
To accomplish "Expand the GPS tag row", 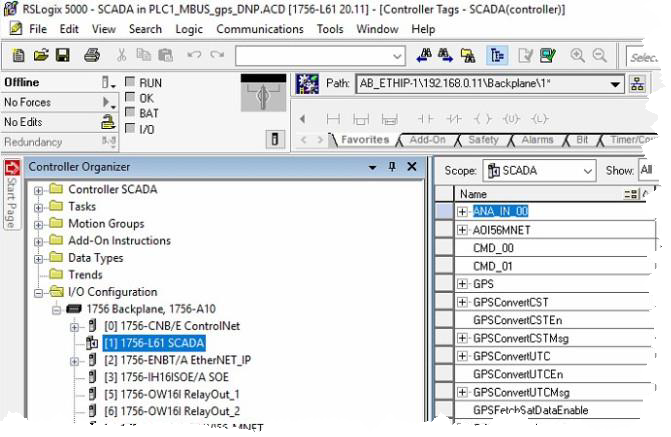I will coord(462,284).
